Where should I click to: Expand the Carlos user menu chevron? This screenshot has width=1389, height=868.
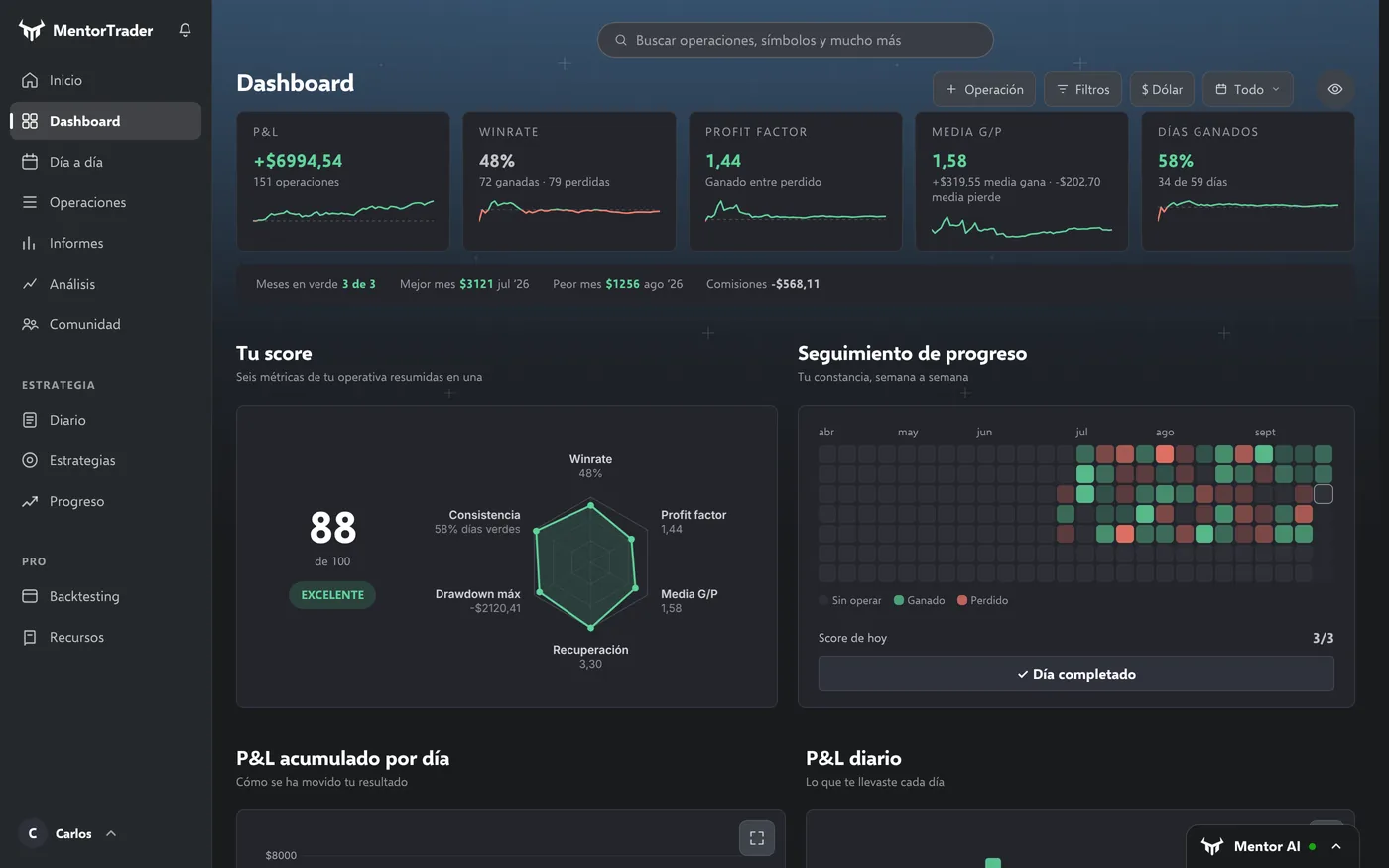pyautogui.click(x=111, y=833)
